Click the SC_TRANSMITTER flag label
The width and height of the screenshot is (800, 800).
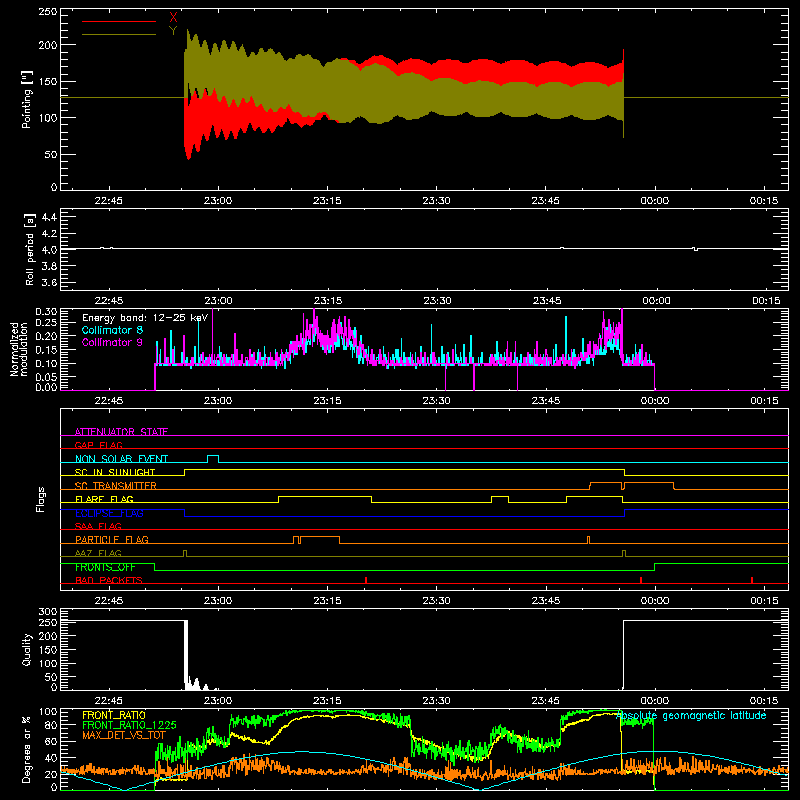tap(116, 485)
